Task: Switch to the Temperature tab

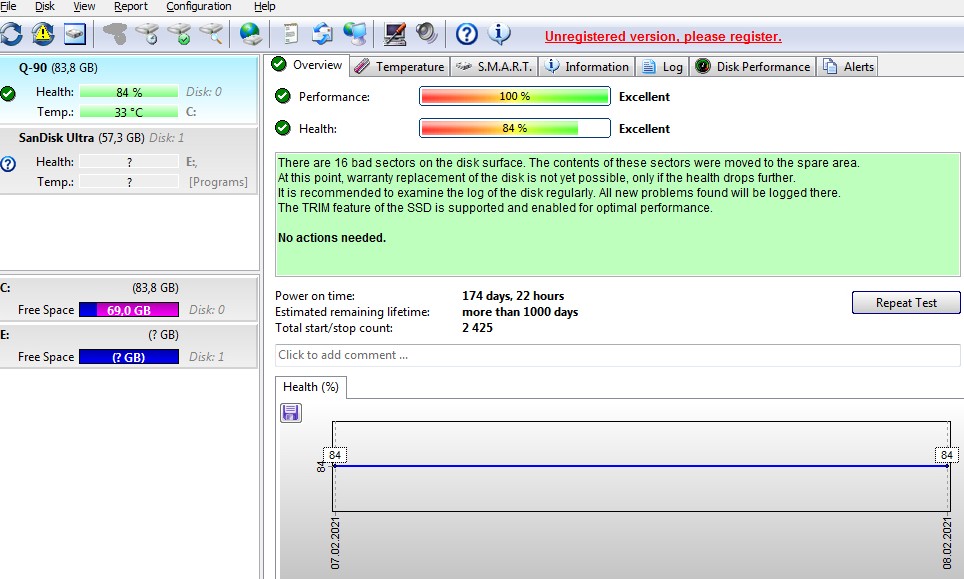Action: click(400, 66)
